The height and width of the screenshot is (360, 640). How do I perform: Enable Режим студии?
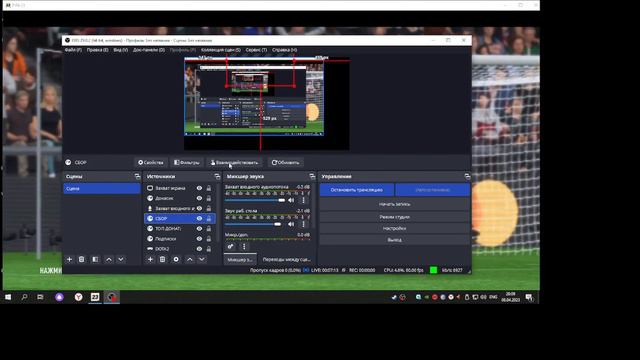(x=394, y=217)
